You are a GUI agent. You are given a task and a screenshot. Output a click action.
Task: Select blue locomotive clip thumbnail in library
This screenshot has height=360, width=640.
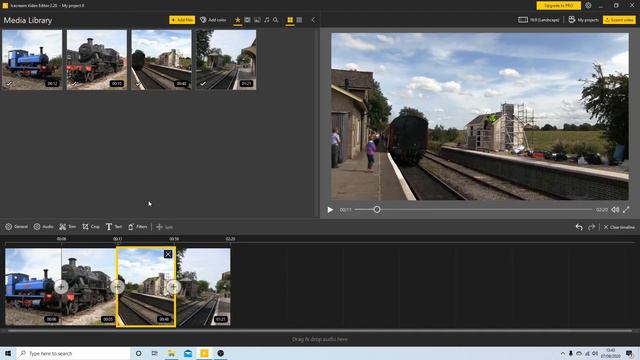tap(32, 60)
